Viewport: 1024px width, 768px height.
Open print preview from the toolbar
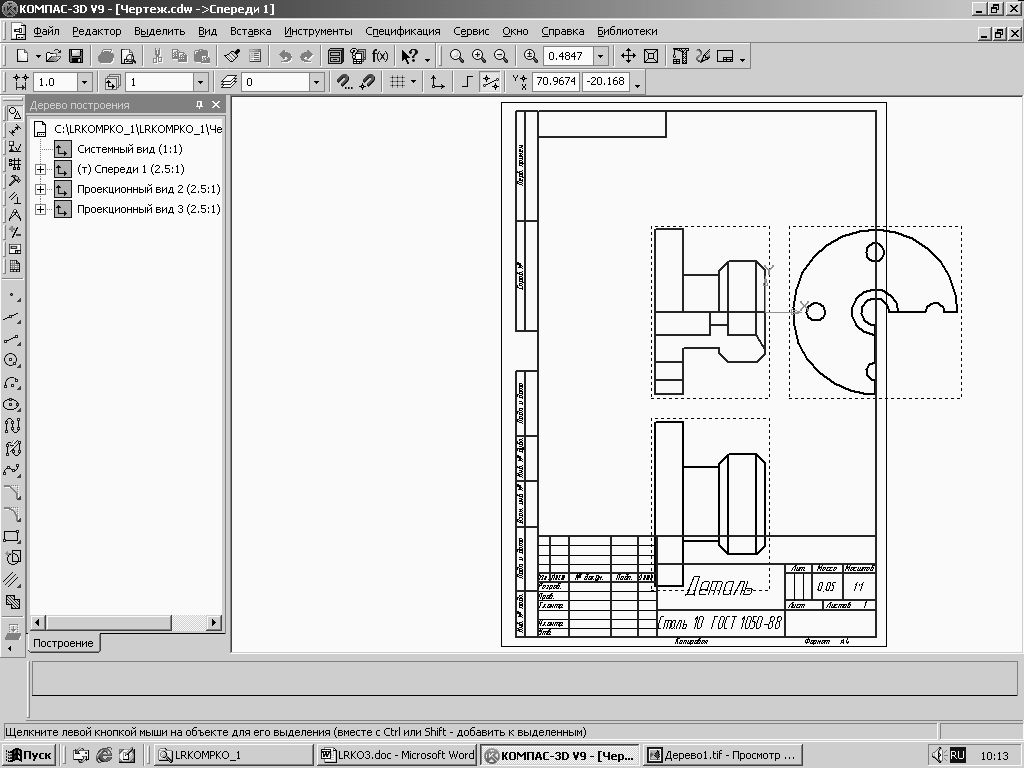pyautogui.click(x=128, y=56)
